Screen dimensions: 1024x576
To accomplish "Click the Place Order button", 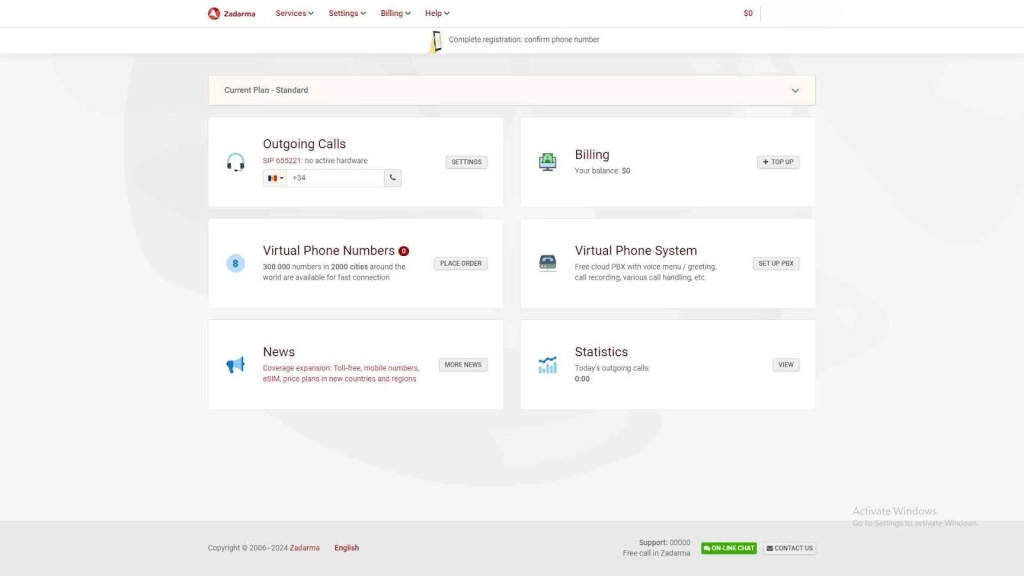I will click(x=460, y=263).
